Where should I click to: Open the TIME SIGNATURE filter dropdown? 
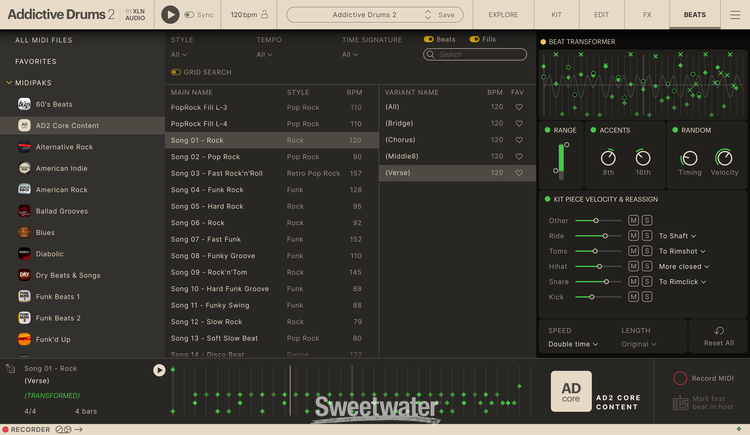[x=350, y=55]
